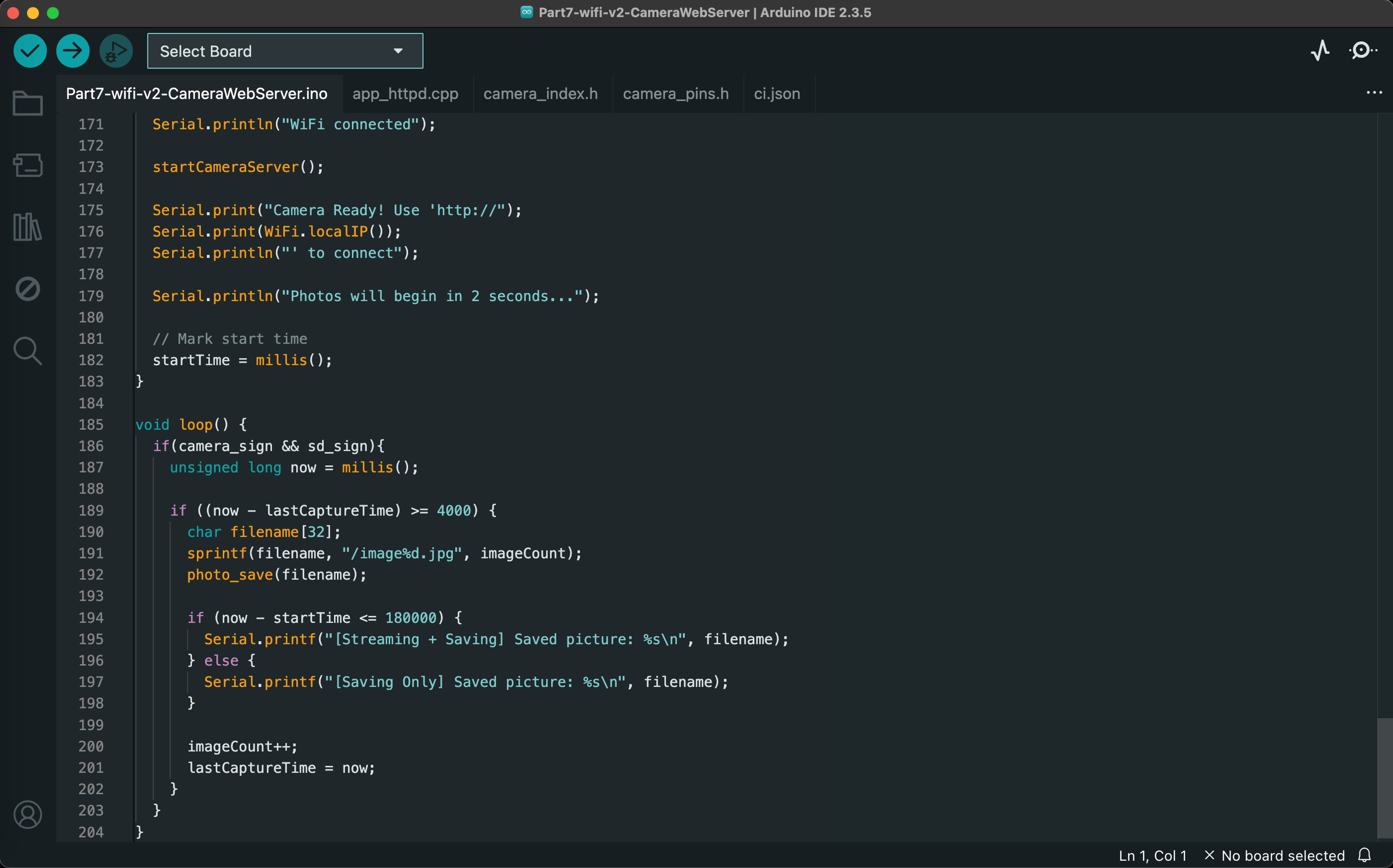
Task: Click the Verify sketch checkmark button
Action: 30,51
